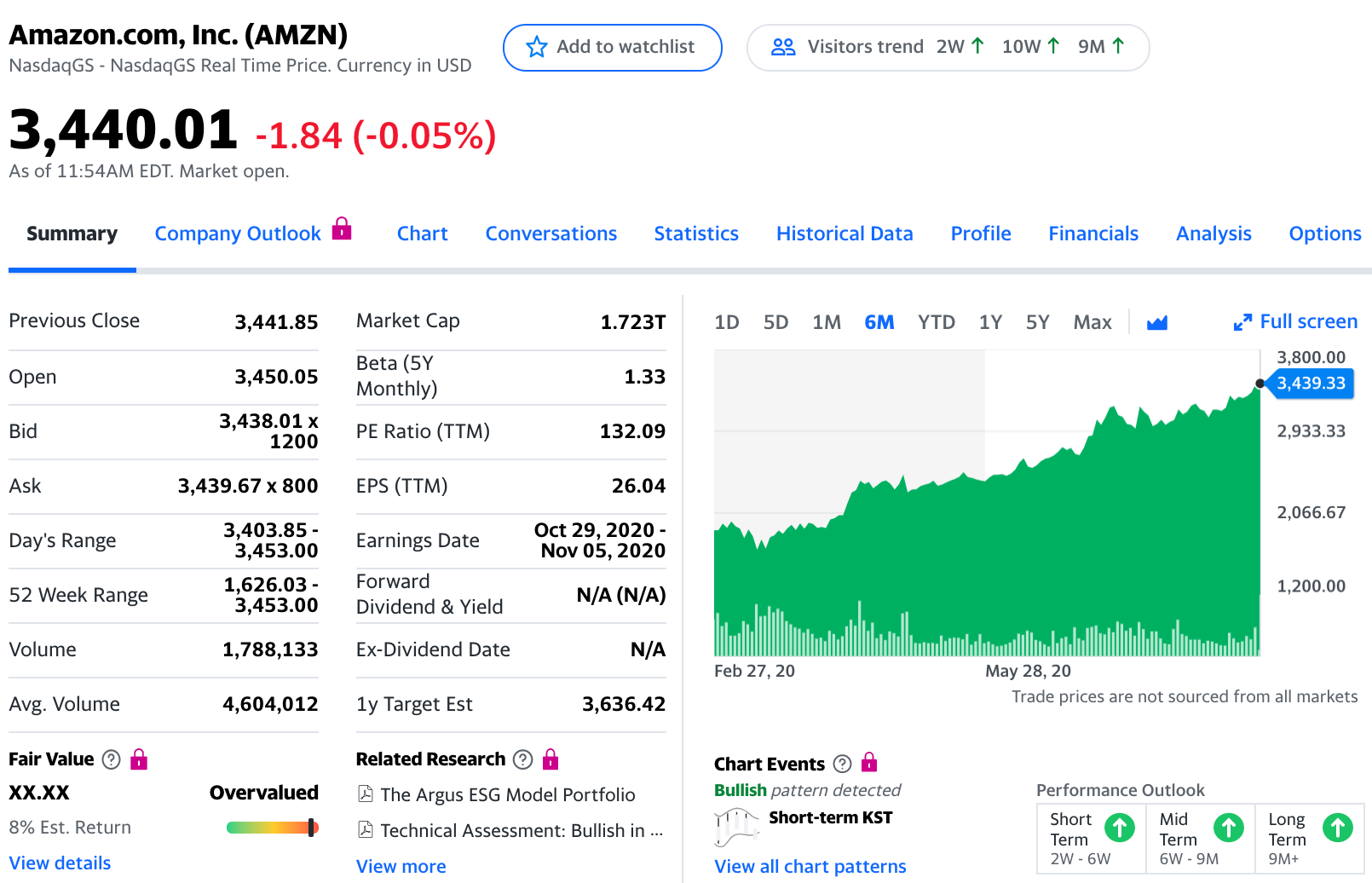Viewport: 1372px width, 883px height.
Task: Click the visitors trend people icon
Action: [x=783, y=47]
